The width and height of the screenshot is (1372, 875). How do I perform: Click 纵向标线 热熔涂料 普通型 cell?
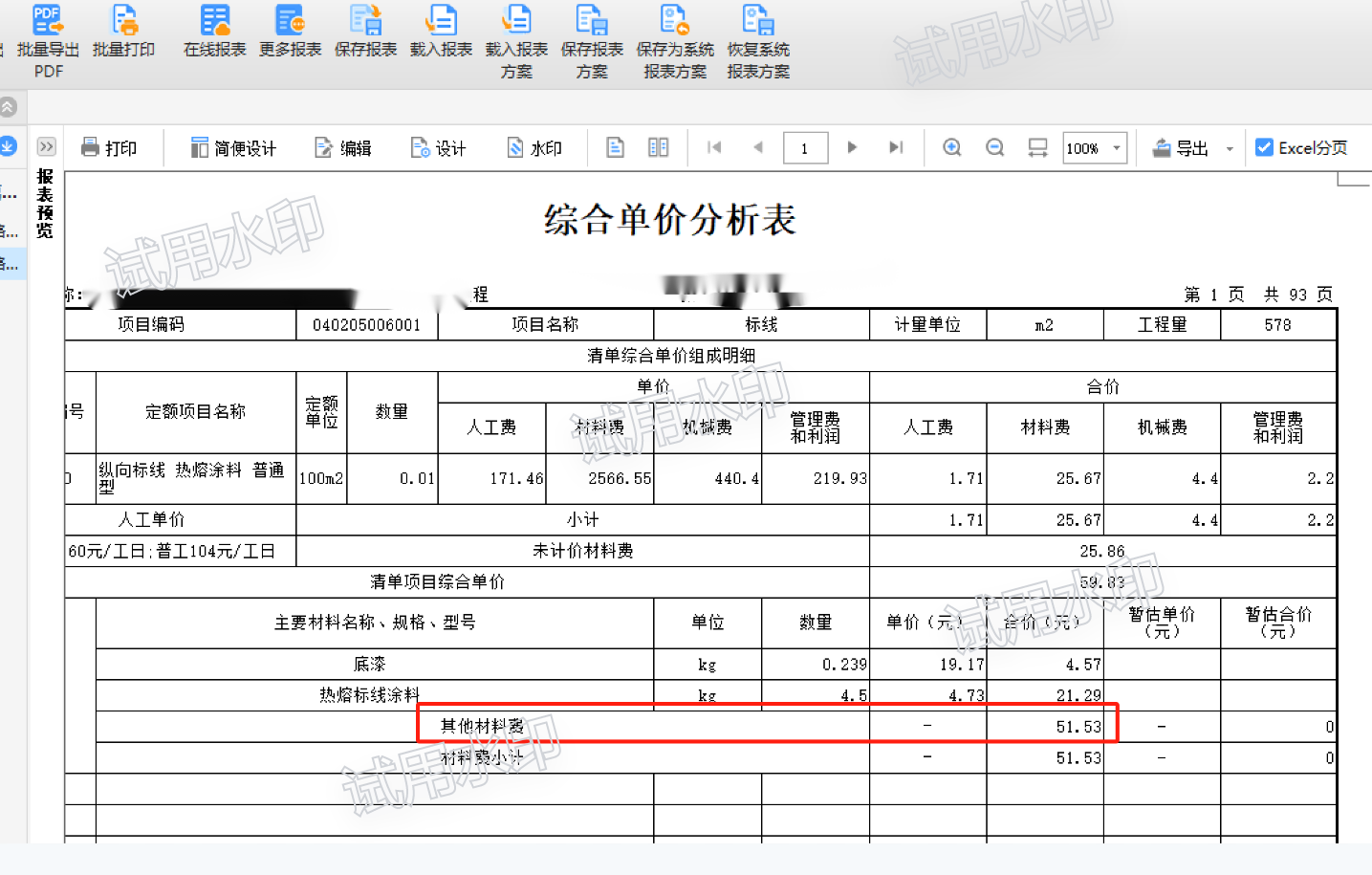tap(196, 478)
